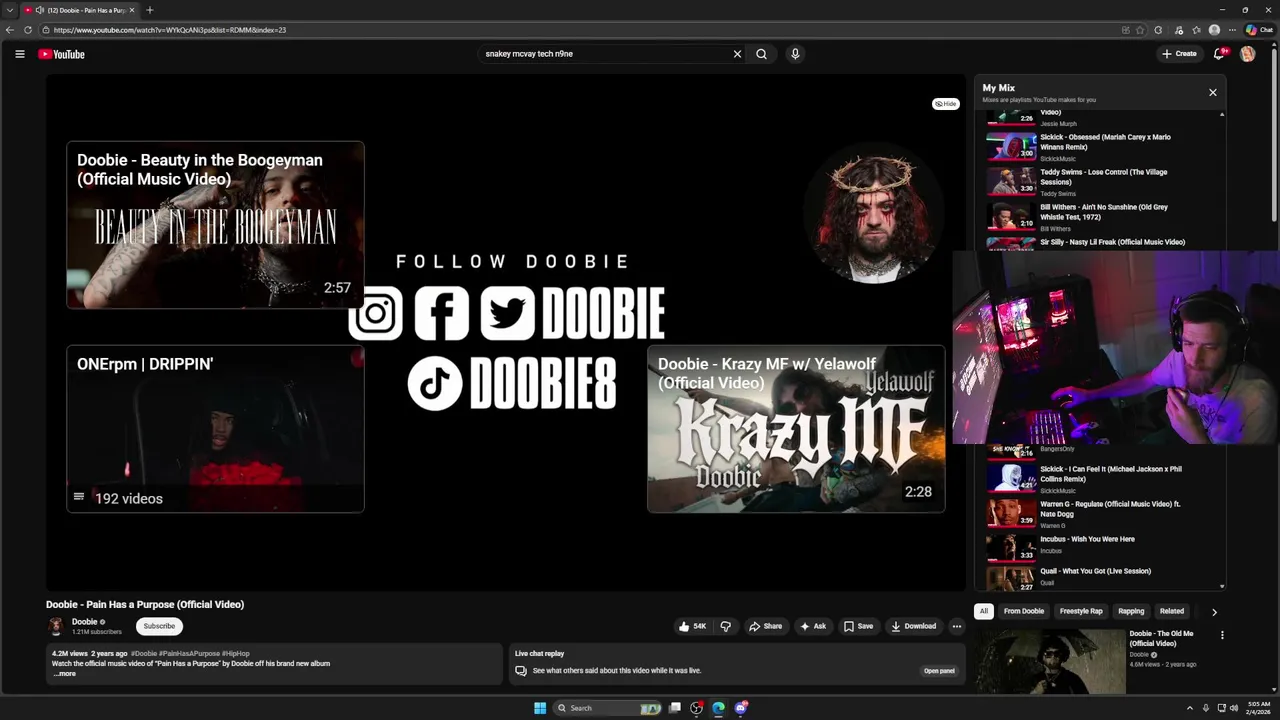The image size is (1280, 720).
Task: Open the browser profile icon
Action: [x=1214, y=30]
